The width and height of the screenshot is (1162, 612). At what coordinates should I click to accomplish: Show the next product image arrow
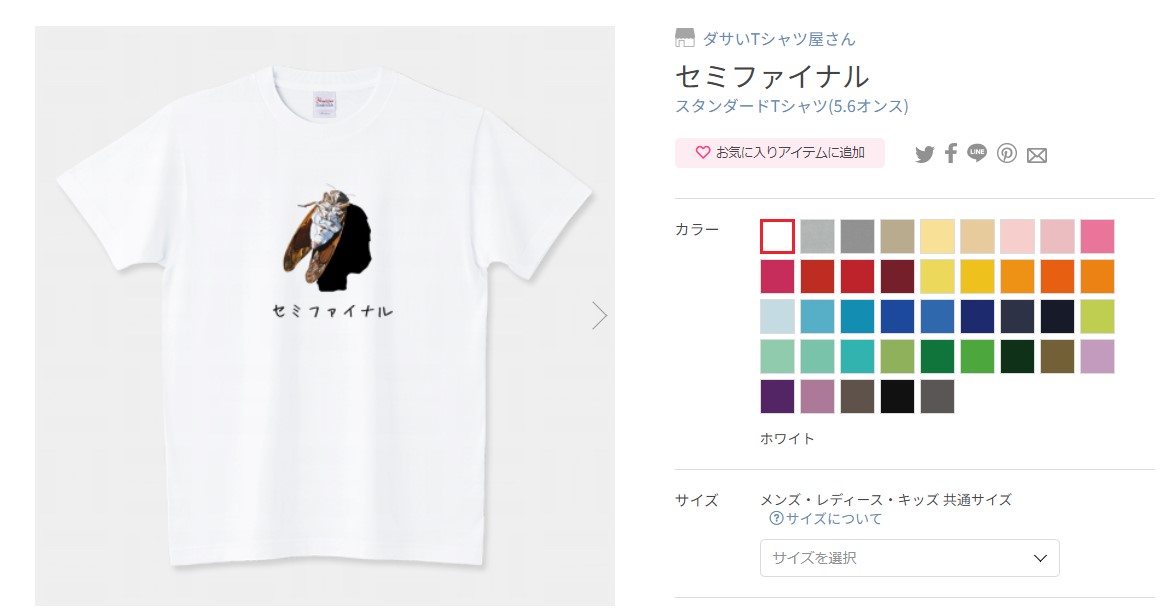point(600,315)
